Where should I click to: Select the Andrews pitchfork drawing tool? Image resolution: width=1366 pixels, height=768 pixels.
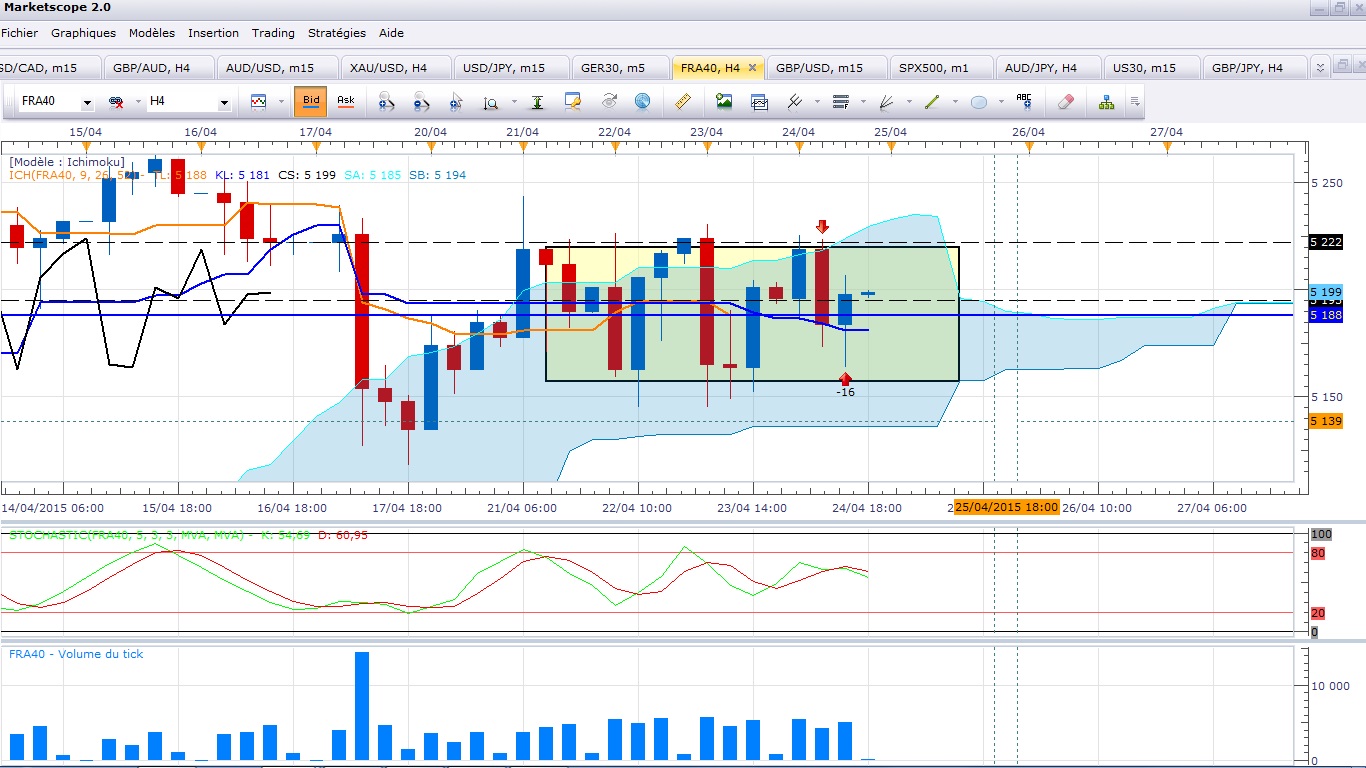[795, 102]
